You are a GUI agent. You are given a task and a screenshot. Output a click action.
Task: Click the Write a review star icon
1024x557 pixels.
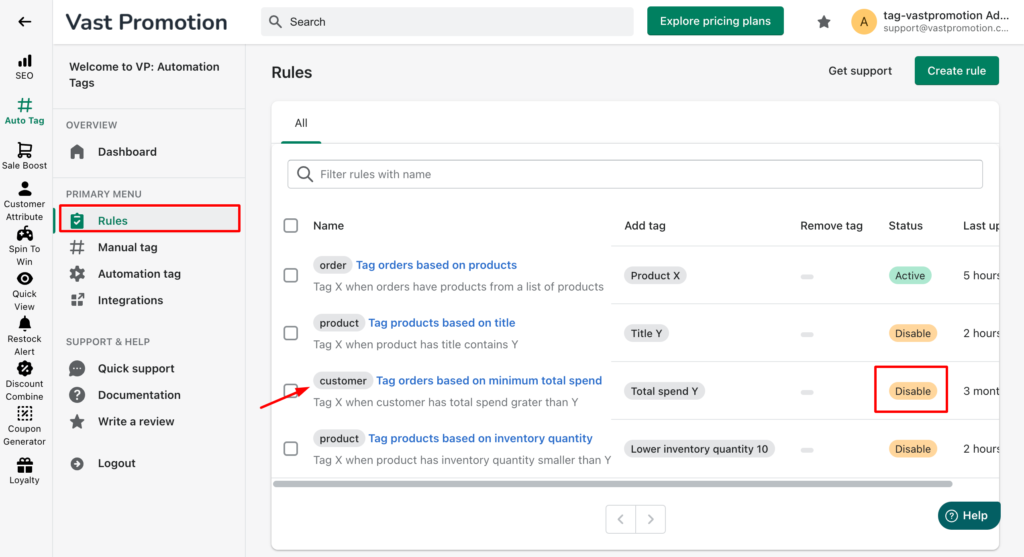(x=77, y=421)
